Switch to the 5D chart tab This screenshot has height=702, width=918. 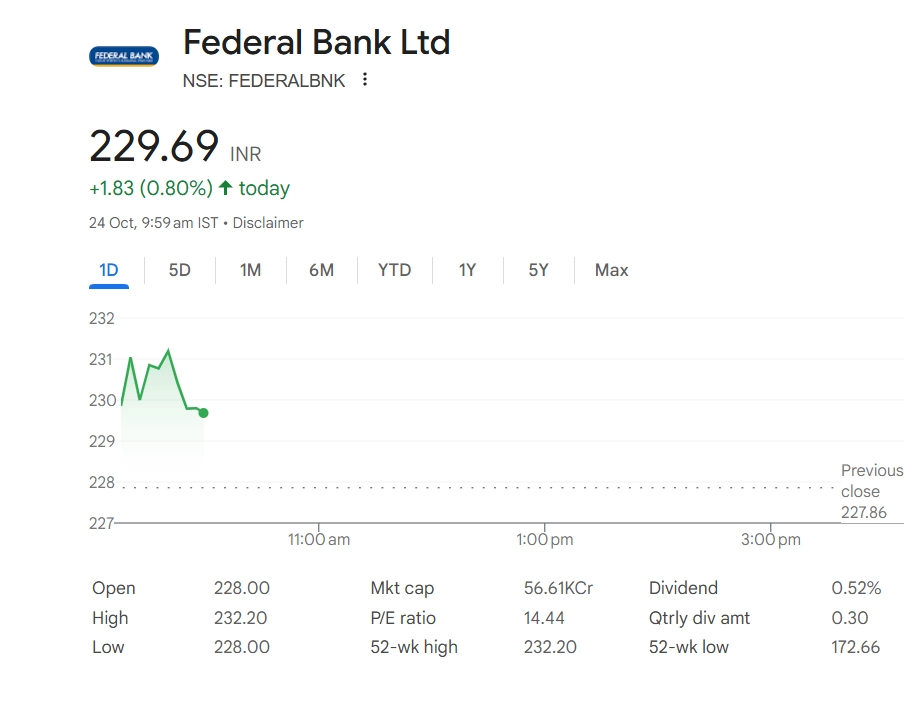[180, 270]
